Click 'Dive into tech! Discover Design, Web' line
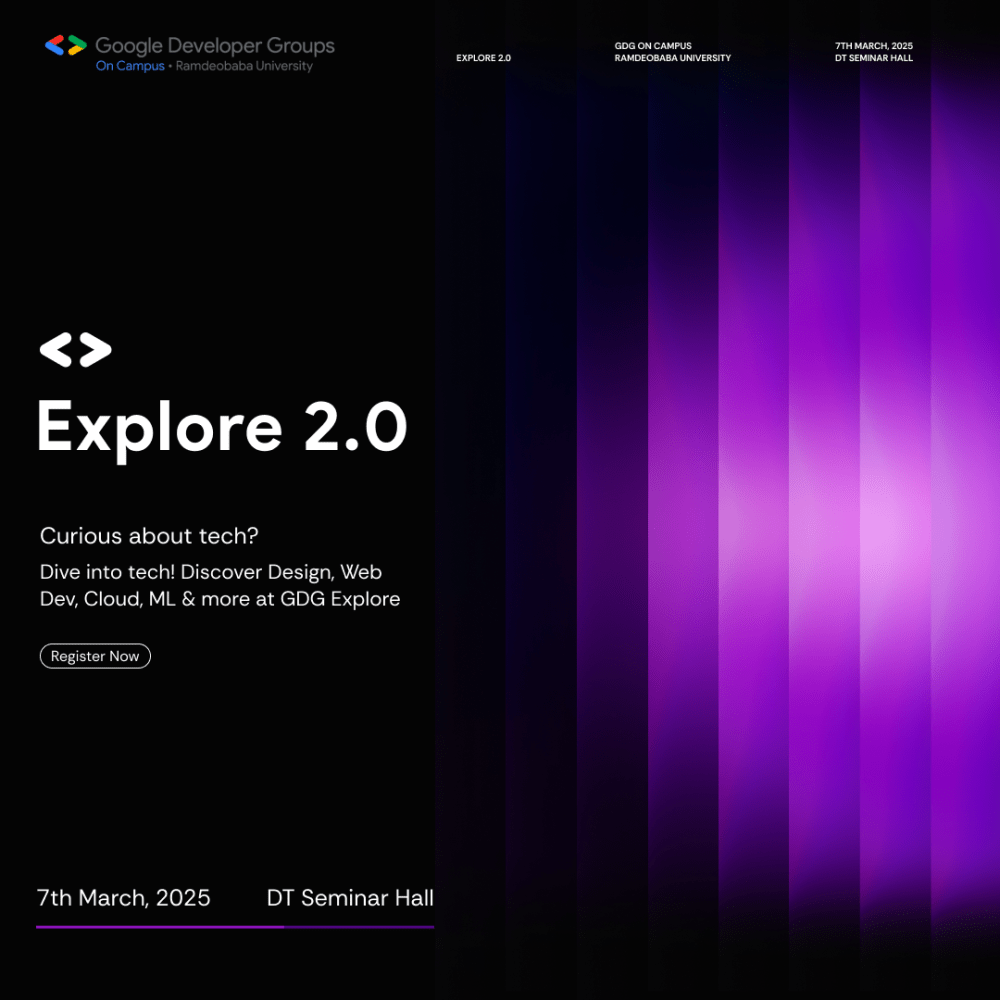This screenshot has width=1000, height=1000. (x=210, y=572)
